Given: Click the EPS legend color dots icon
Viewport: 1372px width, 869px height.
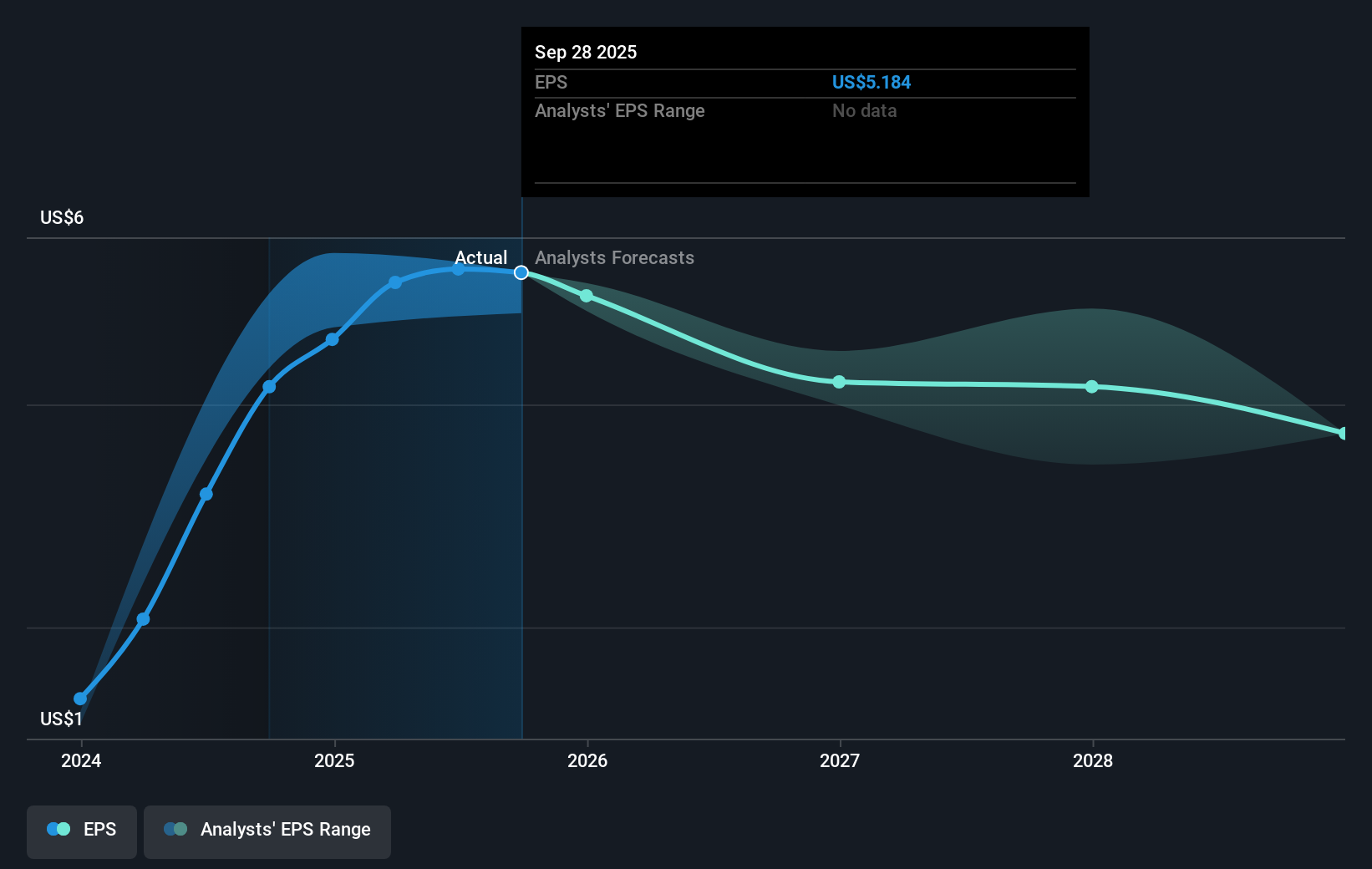Looking at the screenshot, I should click(58, 829).
